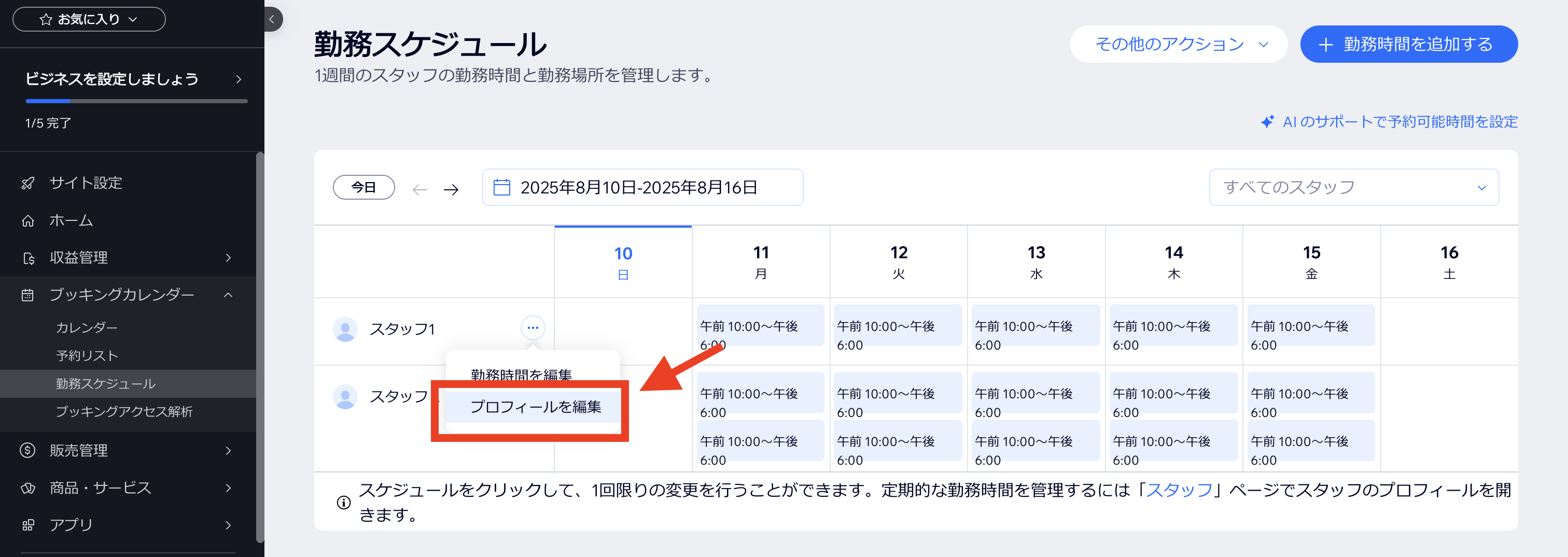
Task: Open 販売管理 from the sidebar
Action: (27, 451)
